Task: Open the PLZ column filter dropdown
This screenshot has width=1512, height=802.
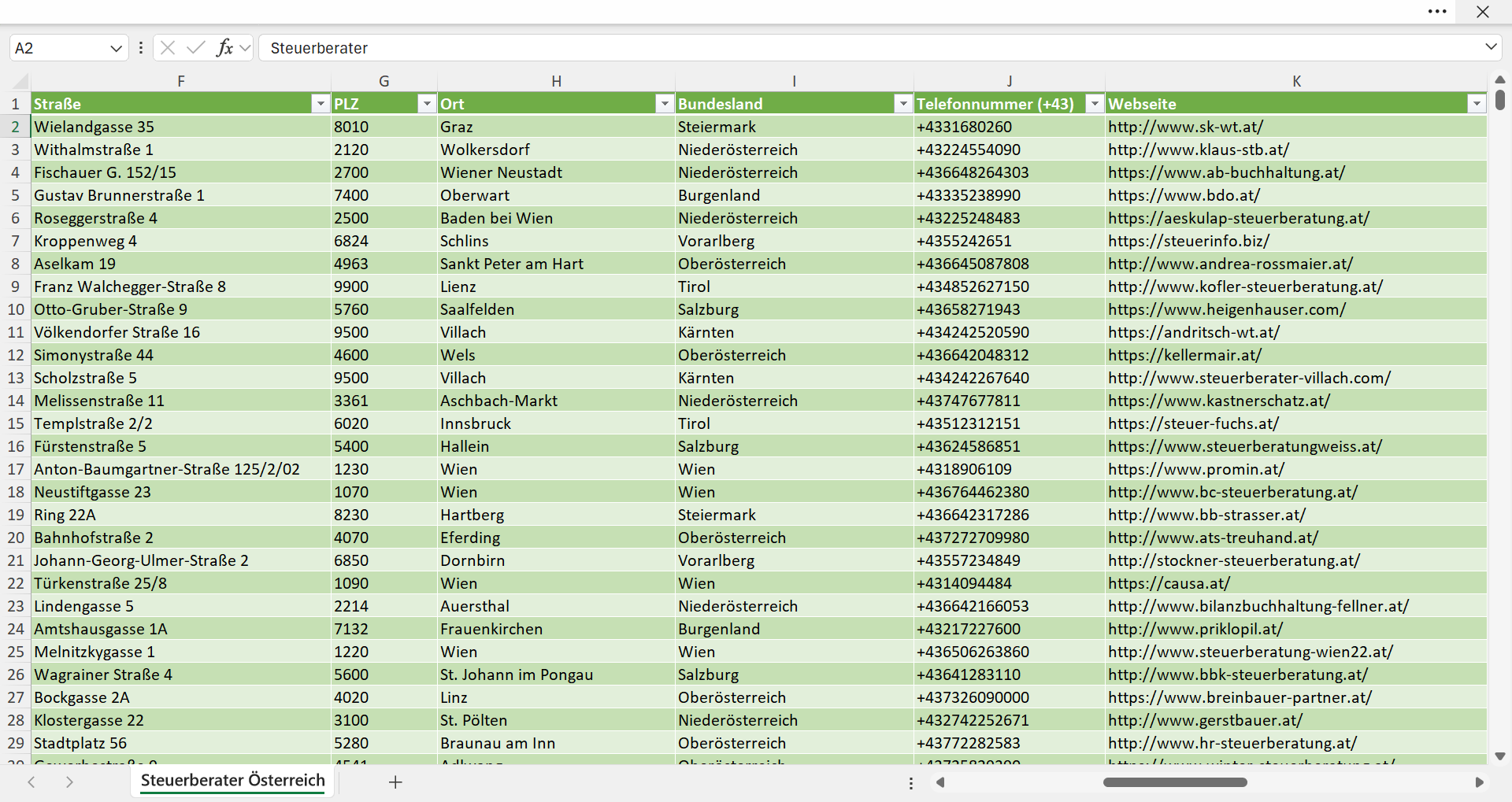Action: [x=426, y=104]
